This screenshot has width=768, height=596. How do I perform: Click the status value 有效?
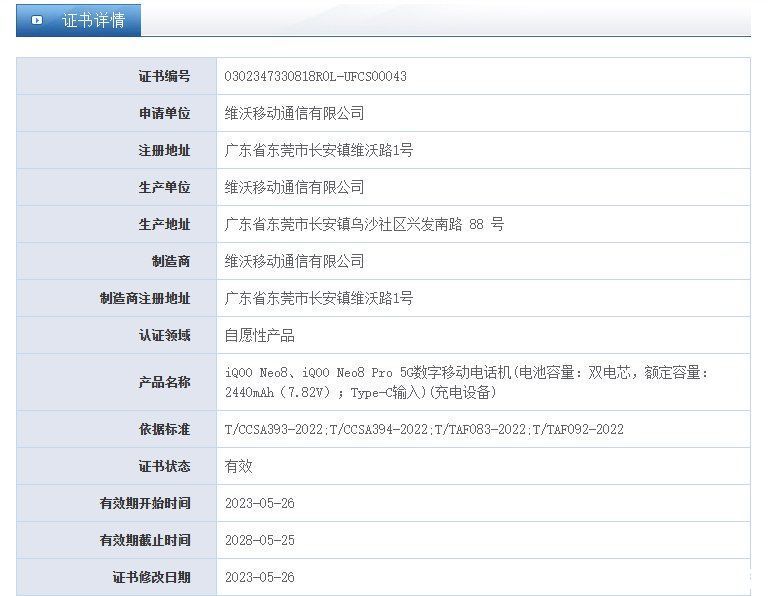tap(239, 466)
